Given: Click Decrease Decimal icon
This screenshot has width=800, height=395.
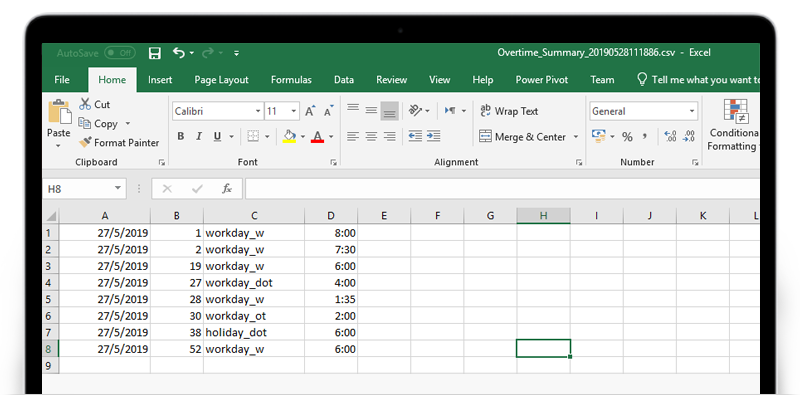Looking at the screenshot, I should [689, 136].
